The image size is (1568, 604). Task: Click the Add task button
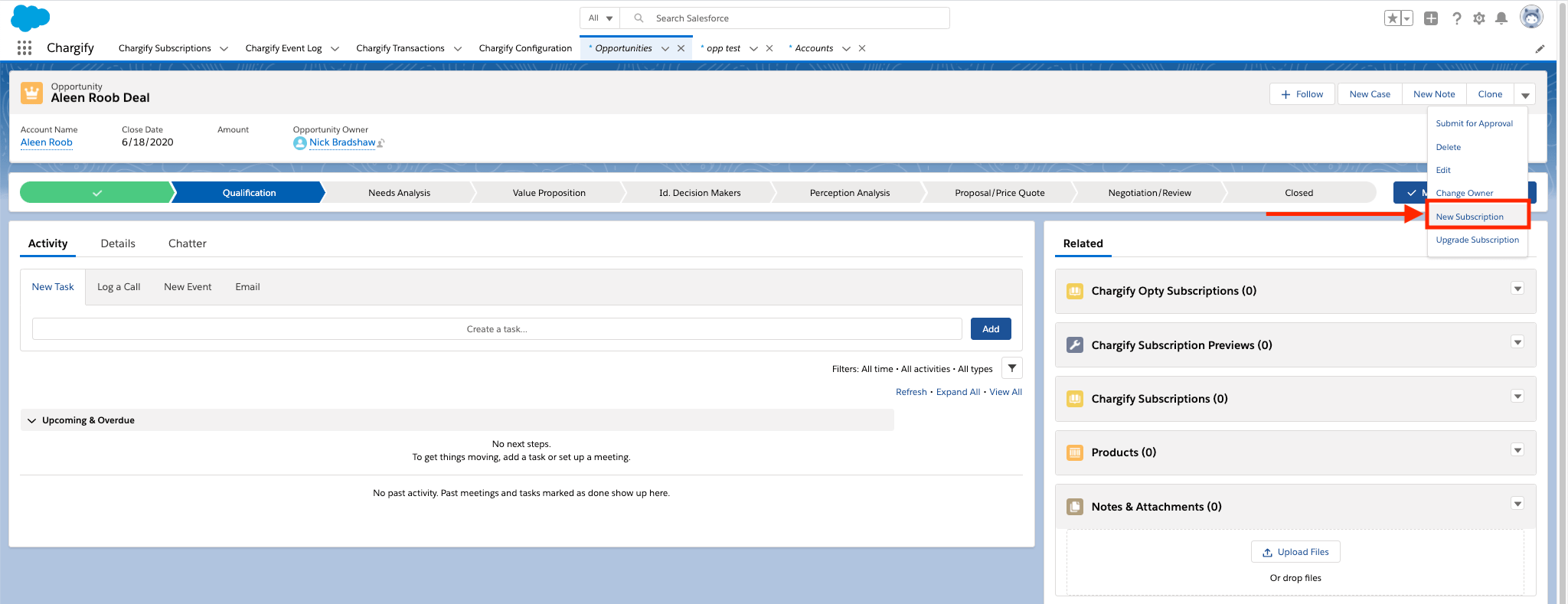(x=990, y=329)
